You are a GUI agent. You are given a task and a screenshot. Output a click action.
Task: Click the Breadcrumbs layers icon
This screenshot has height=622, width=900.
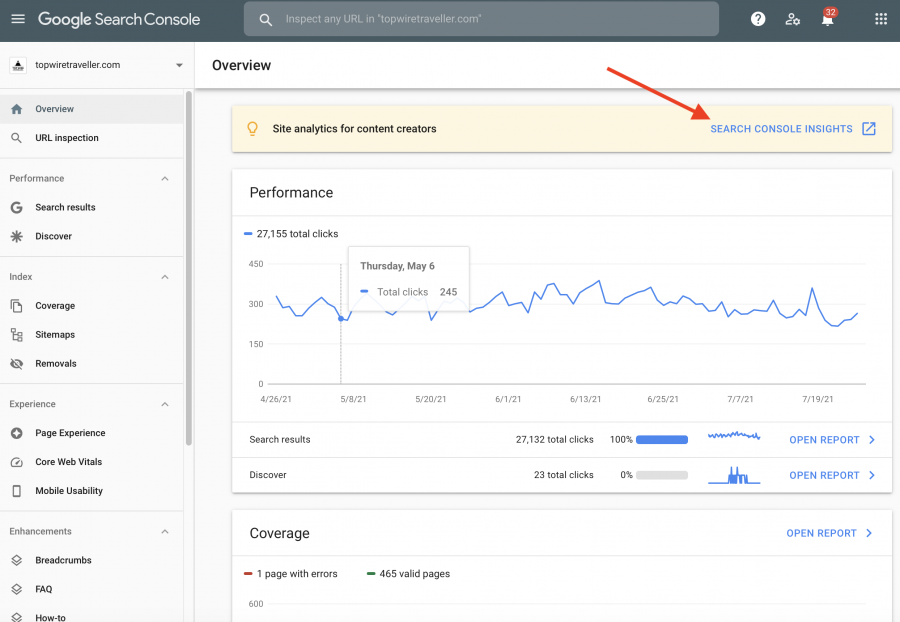pos(17,560)
